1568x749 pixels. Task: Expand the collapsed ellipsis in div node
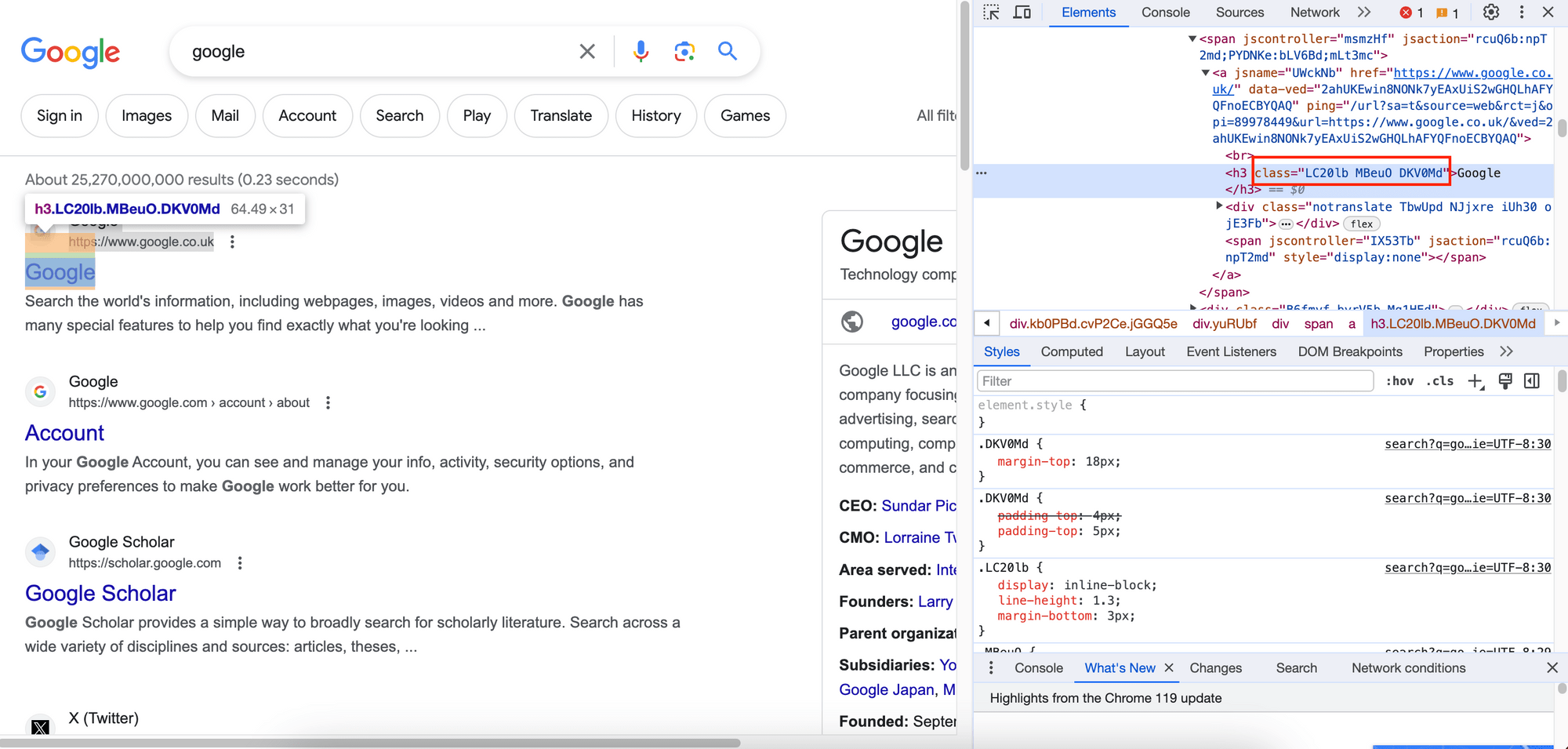[x=1286, y=224]
